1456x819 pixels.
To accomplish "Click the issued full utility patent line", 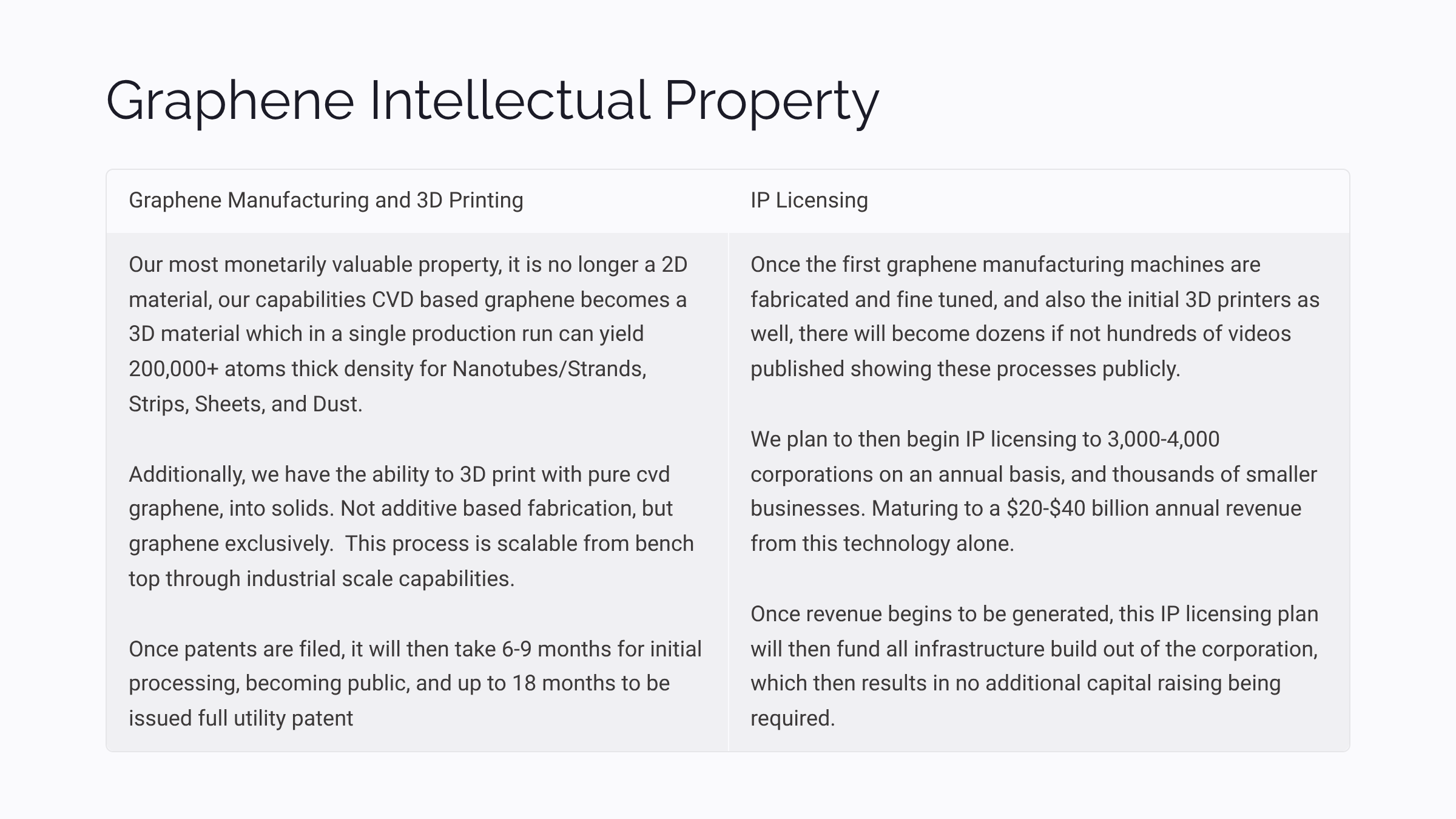I will (240, 718).
